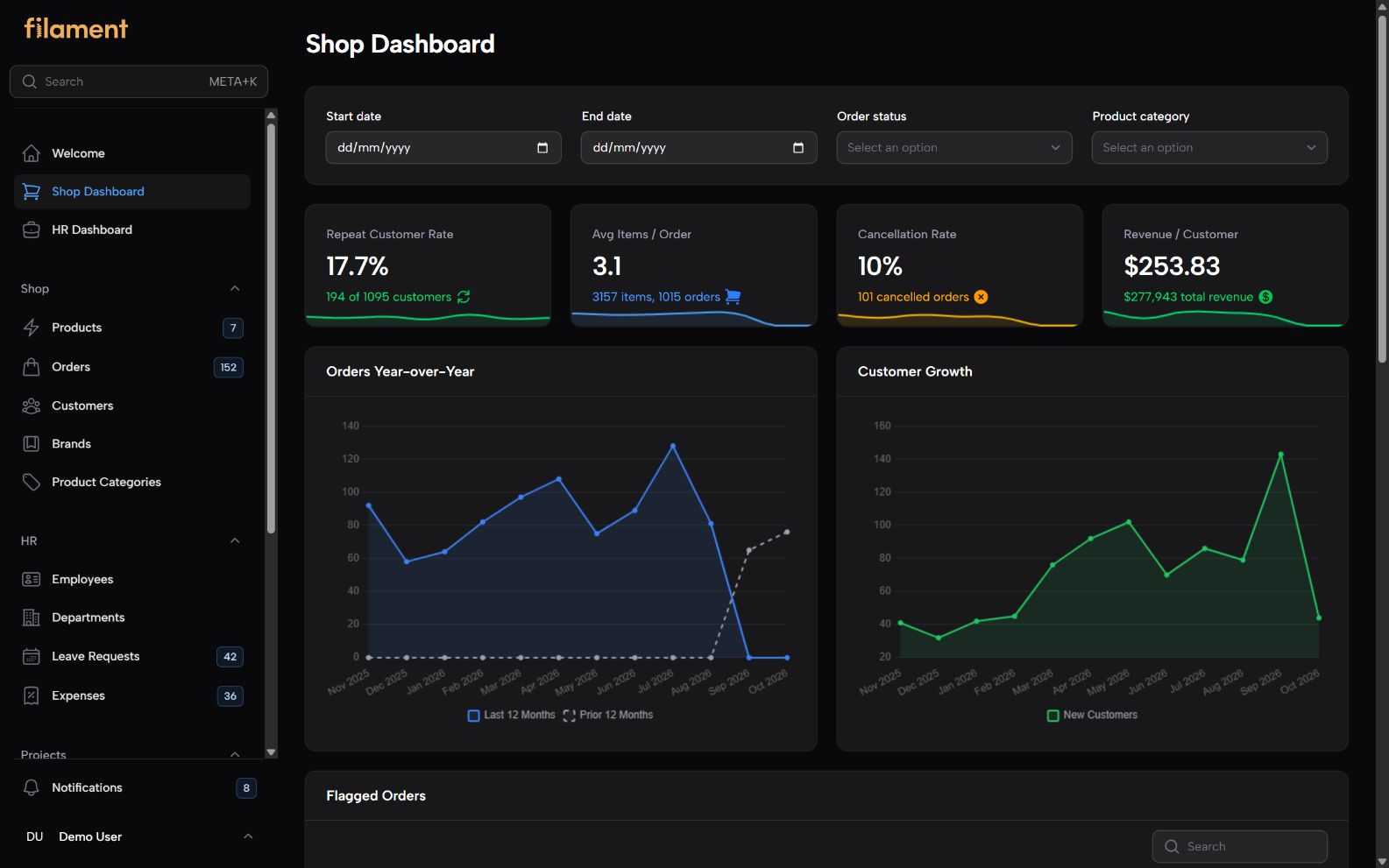Click the Product Categories tag icon
Viewport: 1389px width, 868px height.
32,483
